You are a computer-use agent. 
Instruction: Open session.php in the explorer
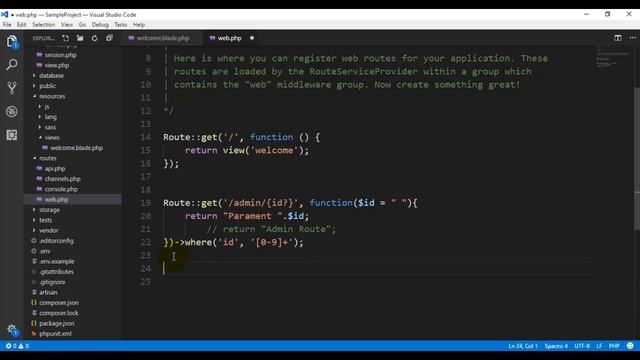click(60, 55)
